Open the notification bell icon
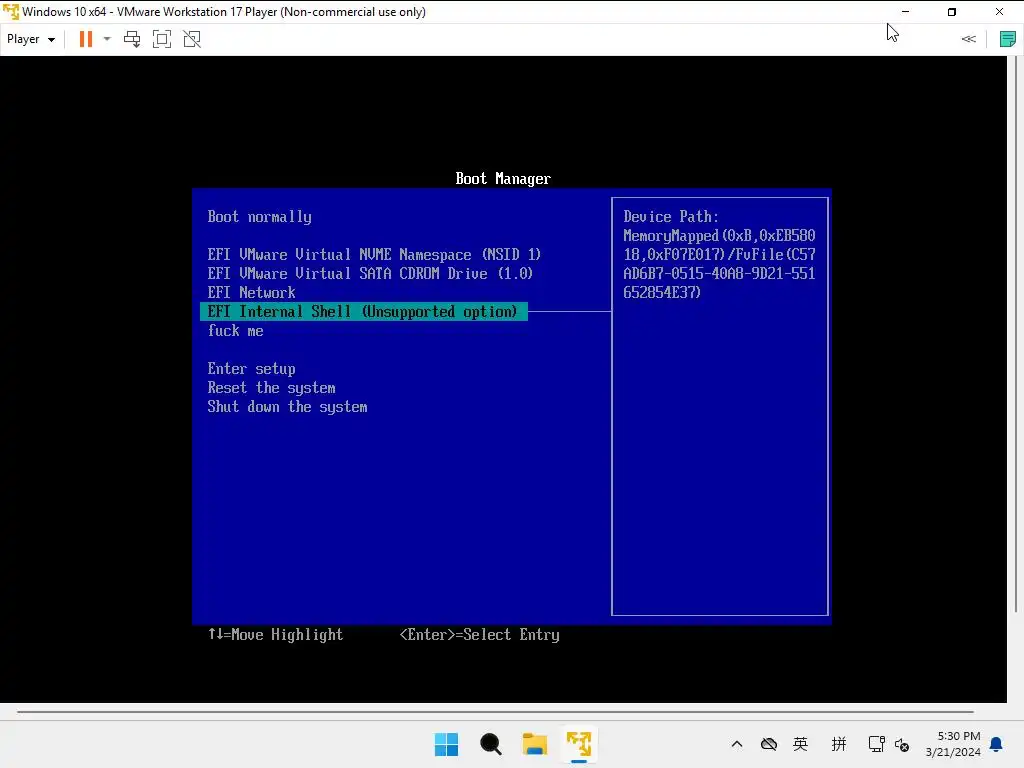The image size is (1024, 768). [x=996, y=744]
